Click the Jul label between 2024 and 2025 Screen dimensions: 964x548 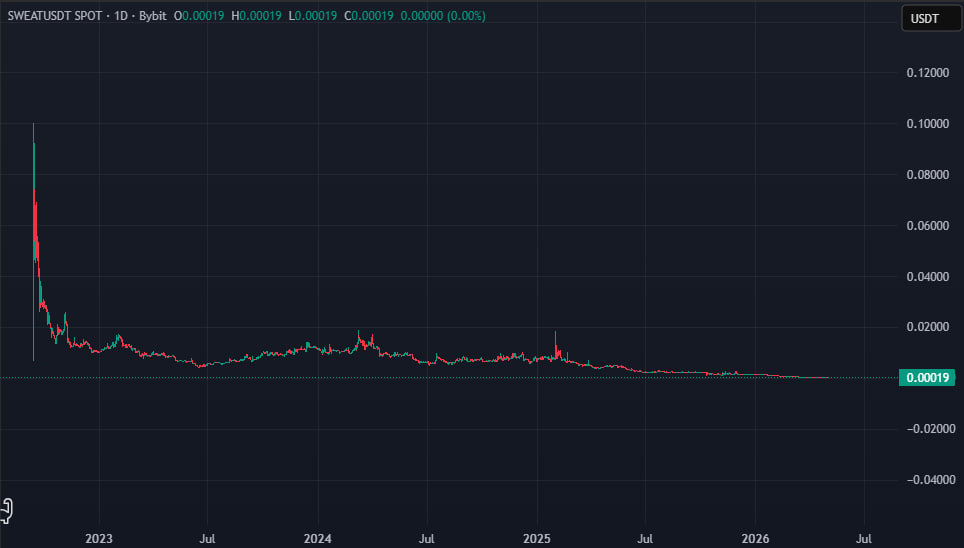coord(426,539)
